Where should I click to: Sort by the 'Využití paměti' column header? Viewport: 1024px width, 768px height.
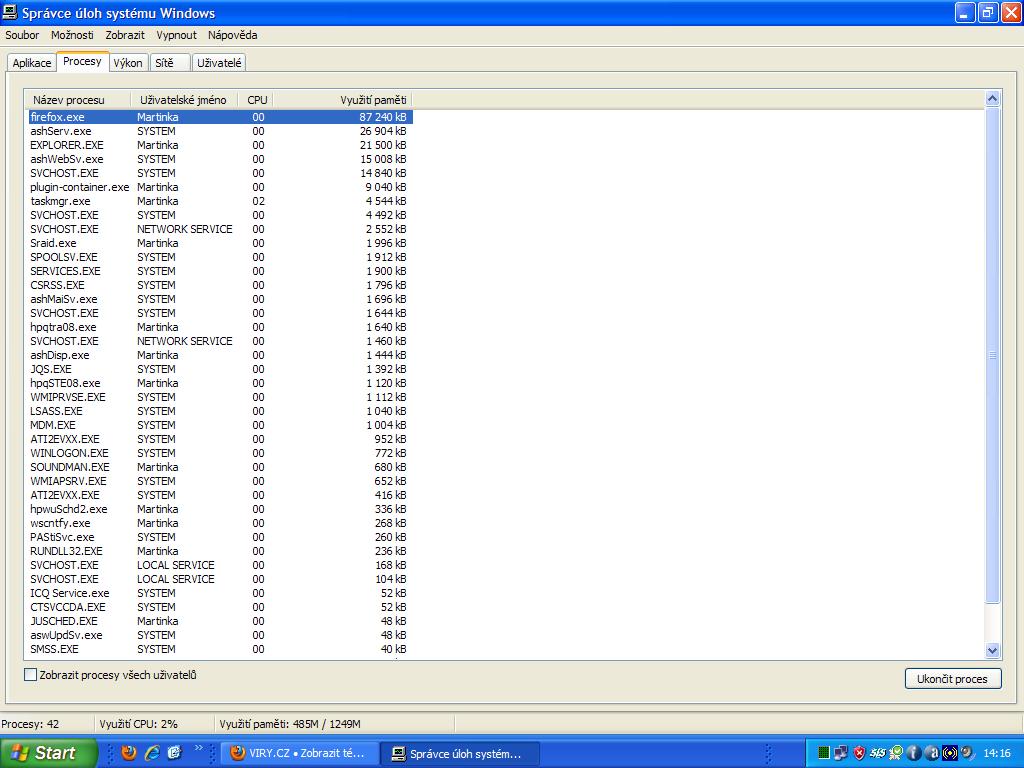pos(342,100)
